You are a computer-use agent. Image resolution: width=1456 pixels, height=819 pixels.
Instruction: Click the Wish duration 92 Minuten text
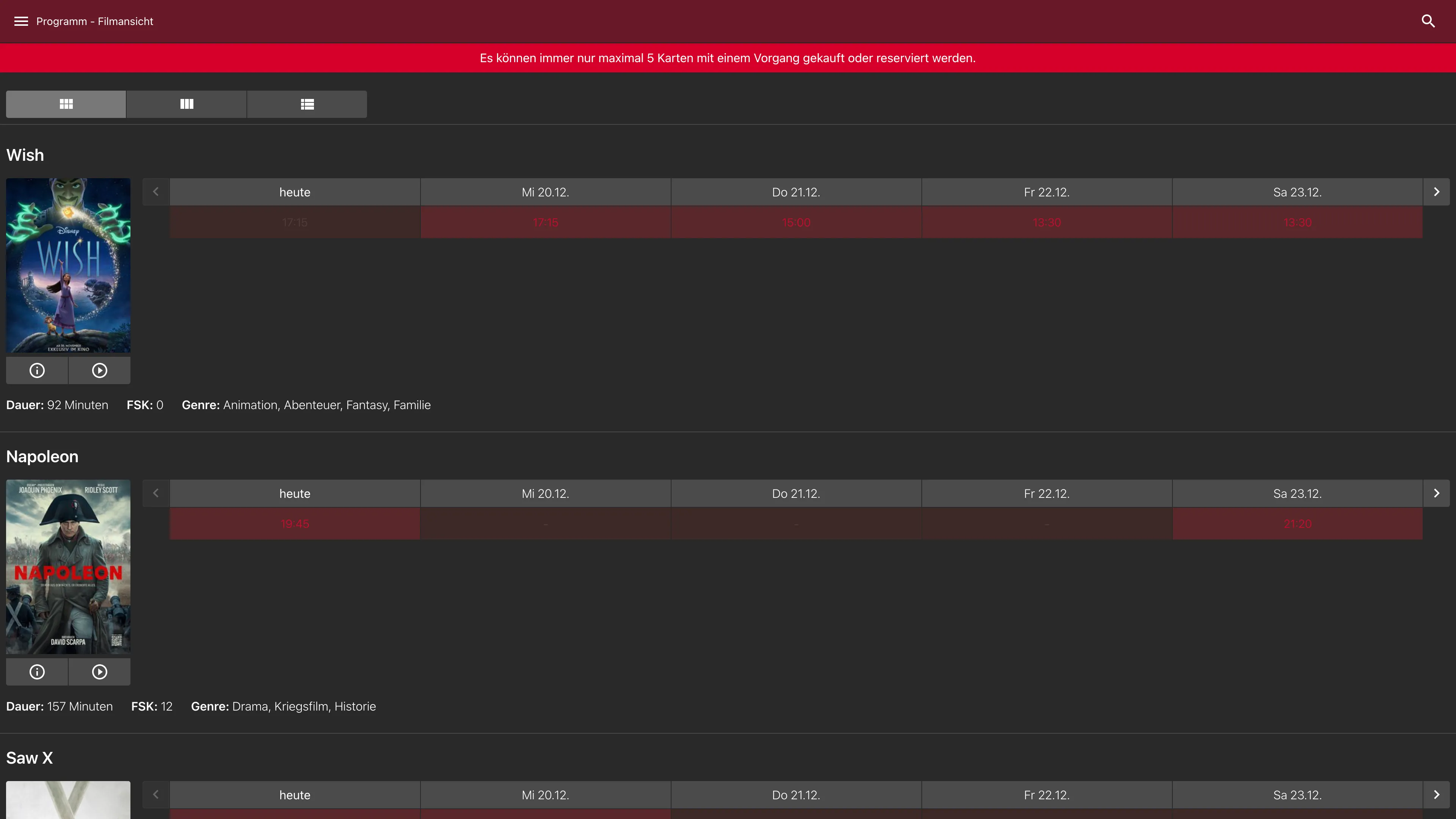[77, 405]
